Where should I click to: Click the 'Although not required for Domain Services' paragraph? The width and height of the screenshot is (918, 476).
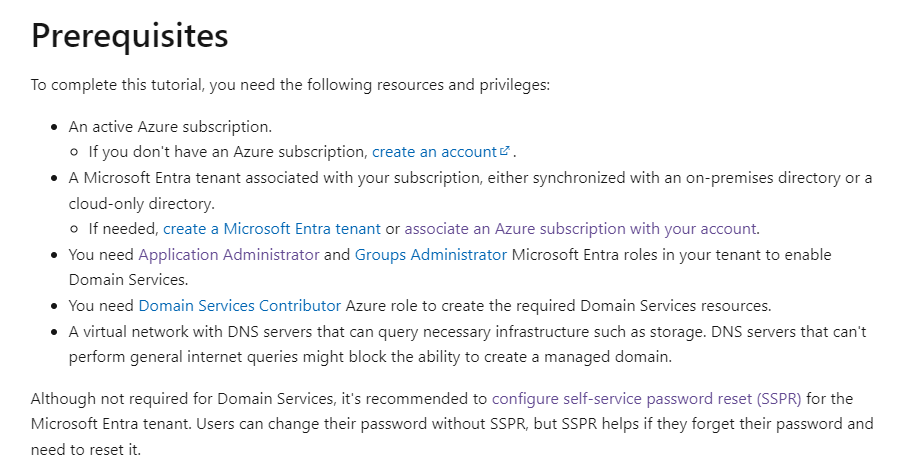coord(452,424)
